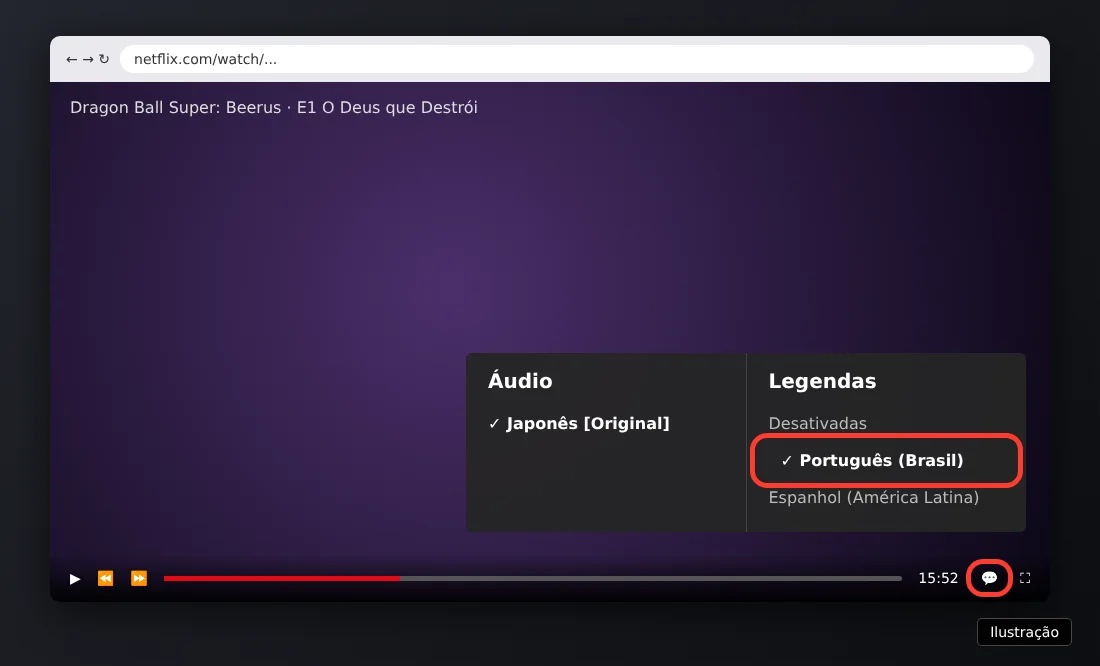Image resolution: width=1100 pixels, height=666 pixels.
Task: Seek on the red playback progress bar
Action: pyautogui.click(x=532, y=578)
